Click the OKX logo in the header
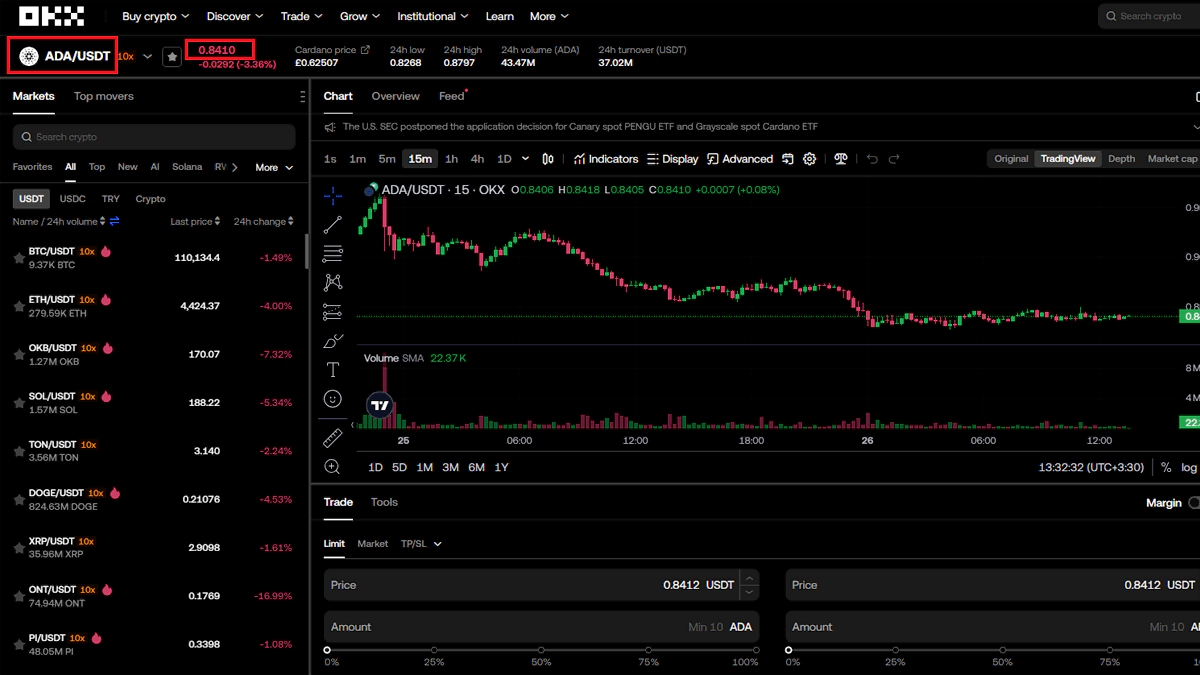 click(x=51, y=16)
